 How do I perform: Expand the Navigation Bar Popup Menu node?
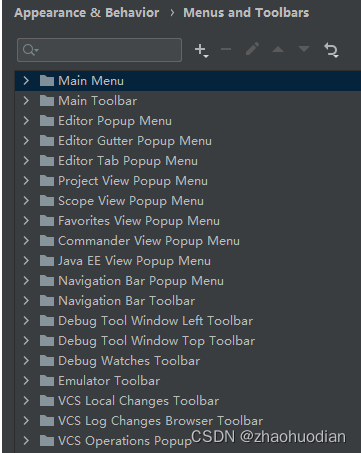(x=26, y=281)
